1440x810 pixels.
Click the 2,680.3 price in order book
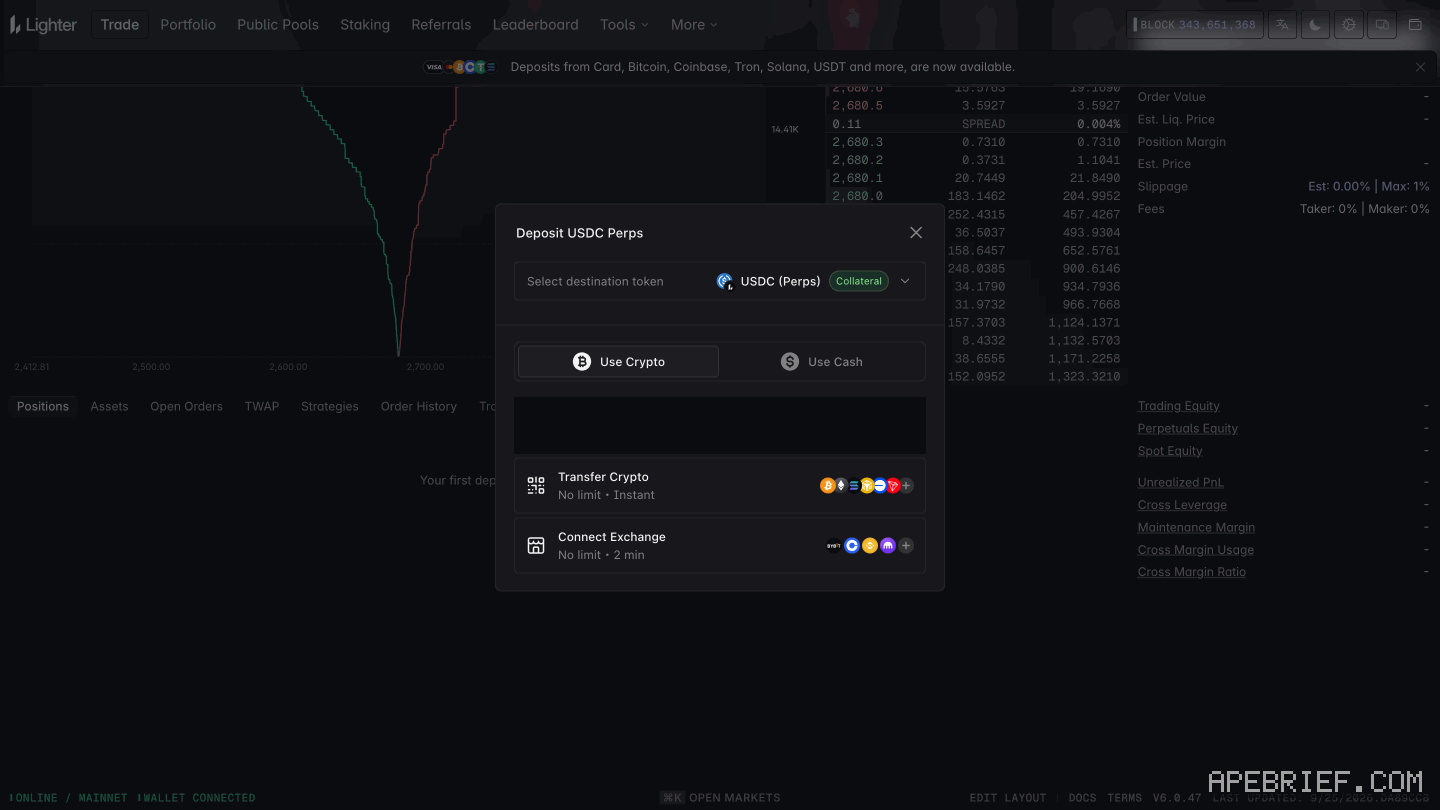(858, 142)
